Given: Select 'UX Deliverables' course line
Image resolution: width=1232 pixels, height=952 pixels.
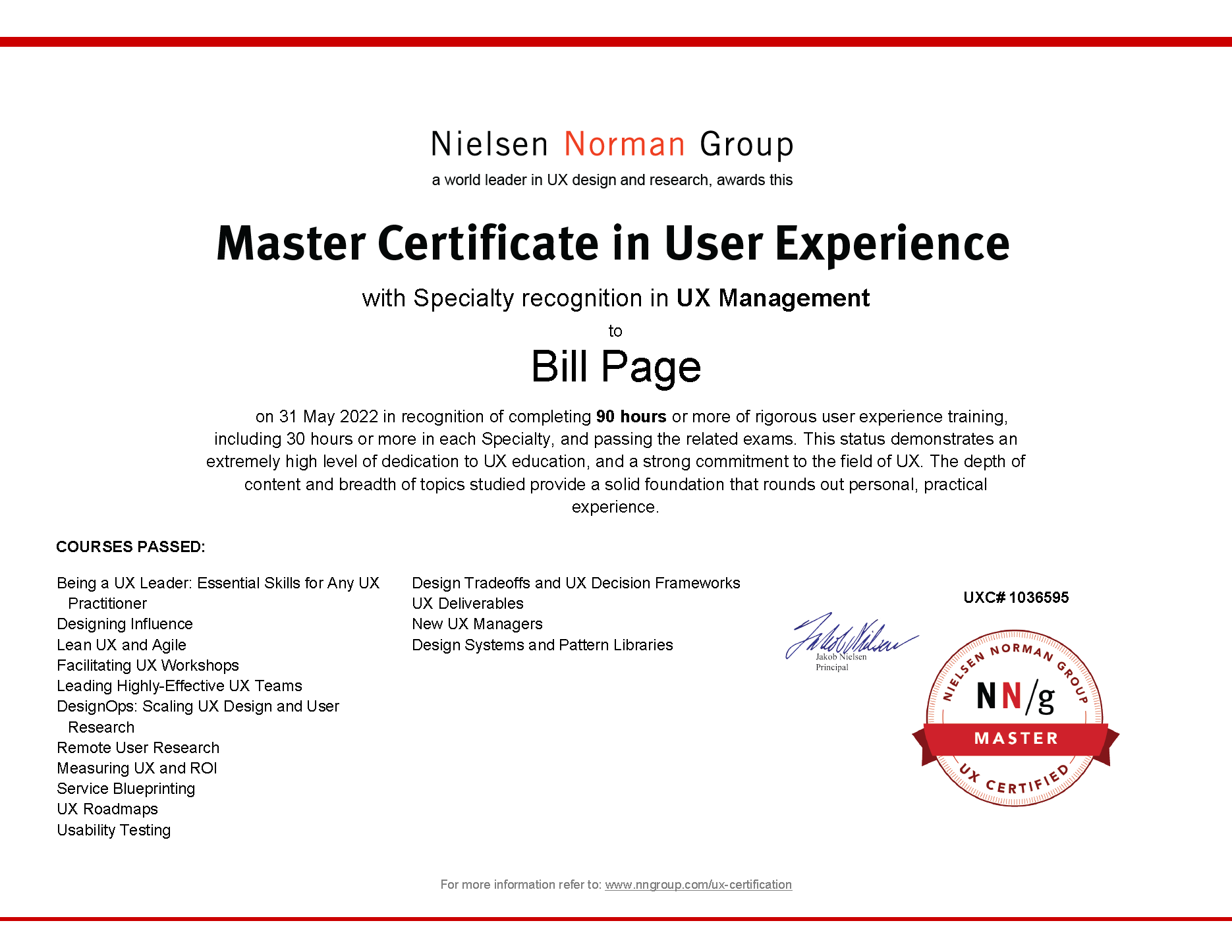Looking at the screenshot, I should [x=468, y=603].
